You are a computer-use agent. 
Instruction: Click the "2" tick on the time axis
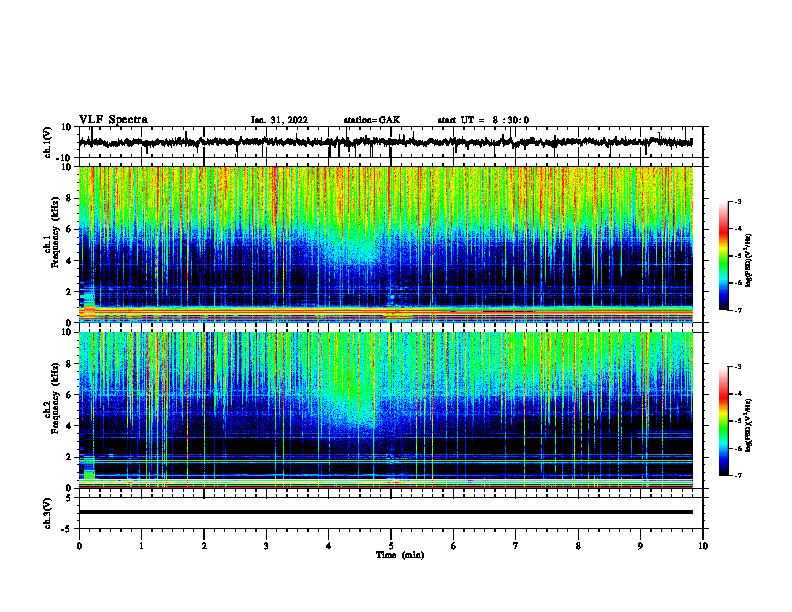click(x=204, y=546)
